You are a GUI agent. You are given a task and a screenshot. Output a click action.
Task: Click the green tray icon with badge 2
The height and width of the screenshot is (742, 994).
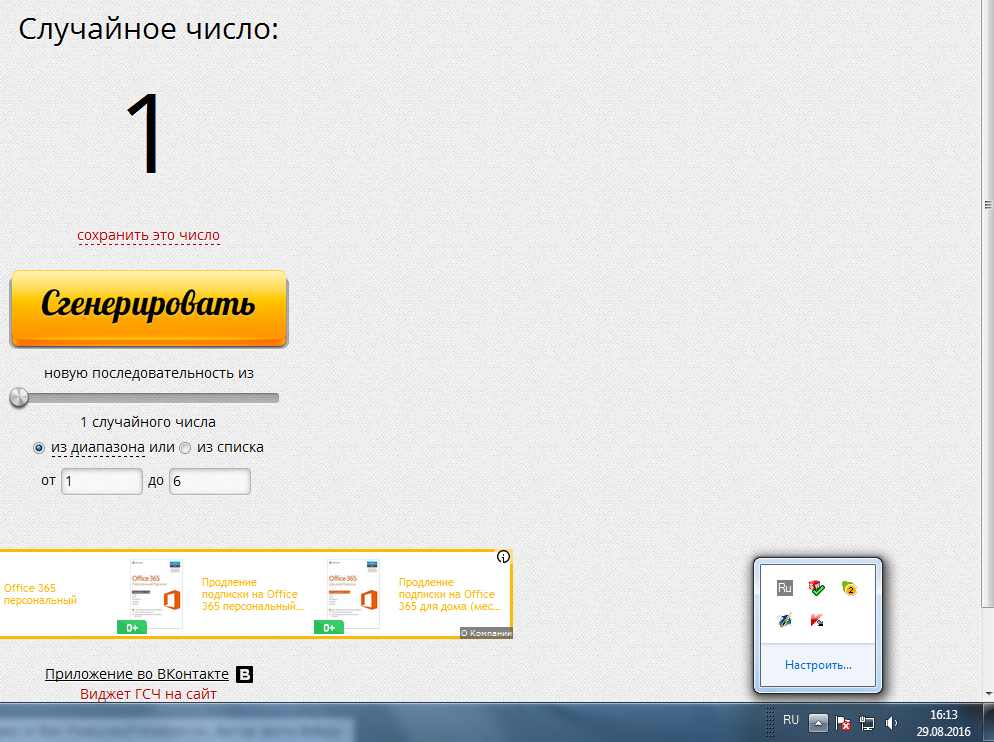849,587
